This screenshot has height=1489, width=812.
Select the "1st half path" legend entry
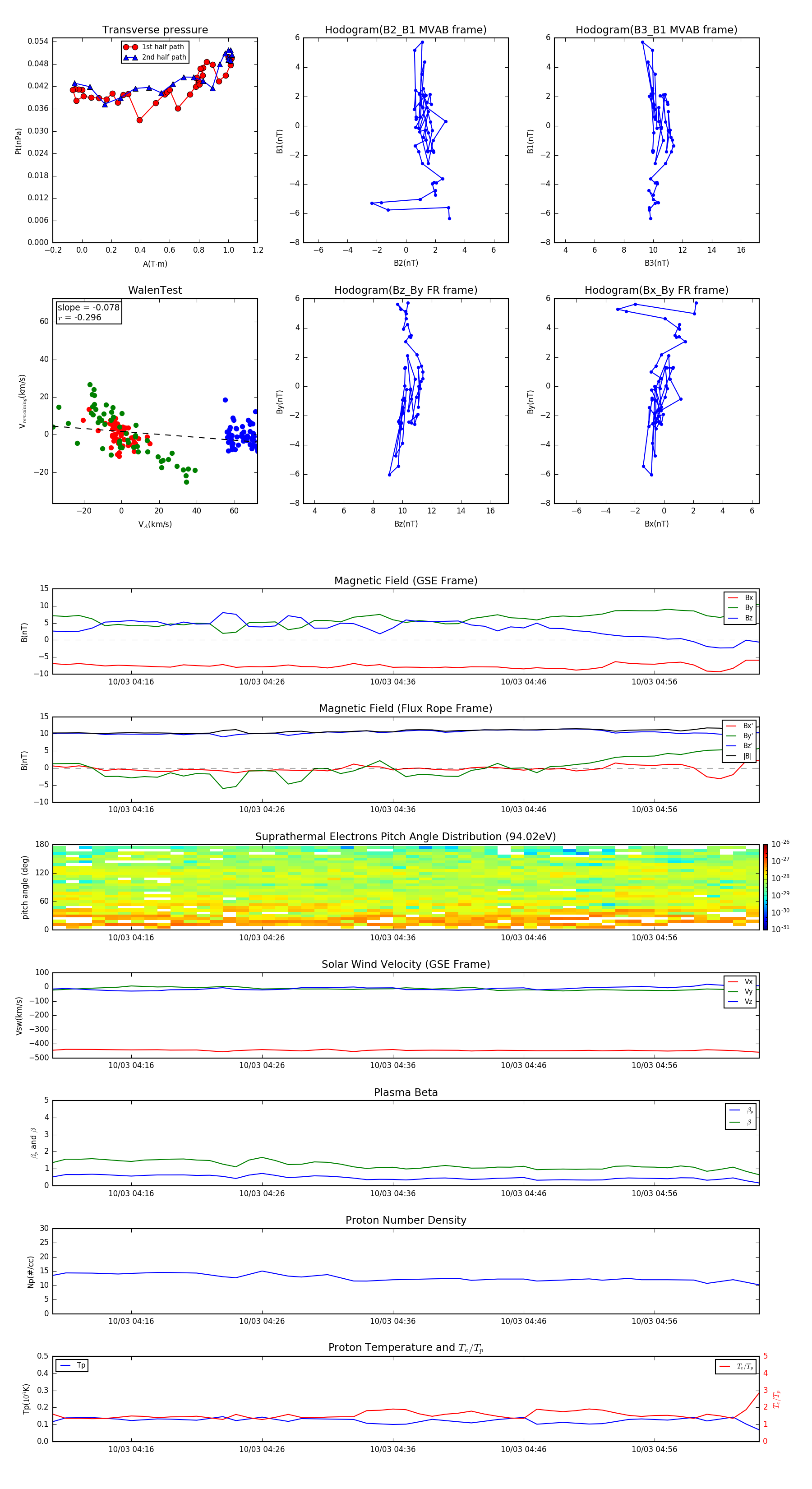[154, 47]
